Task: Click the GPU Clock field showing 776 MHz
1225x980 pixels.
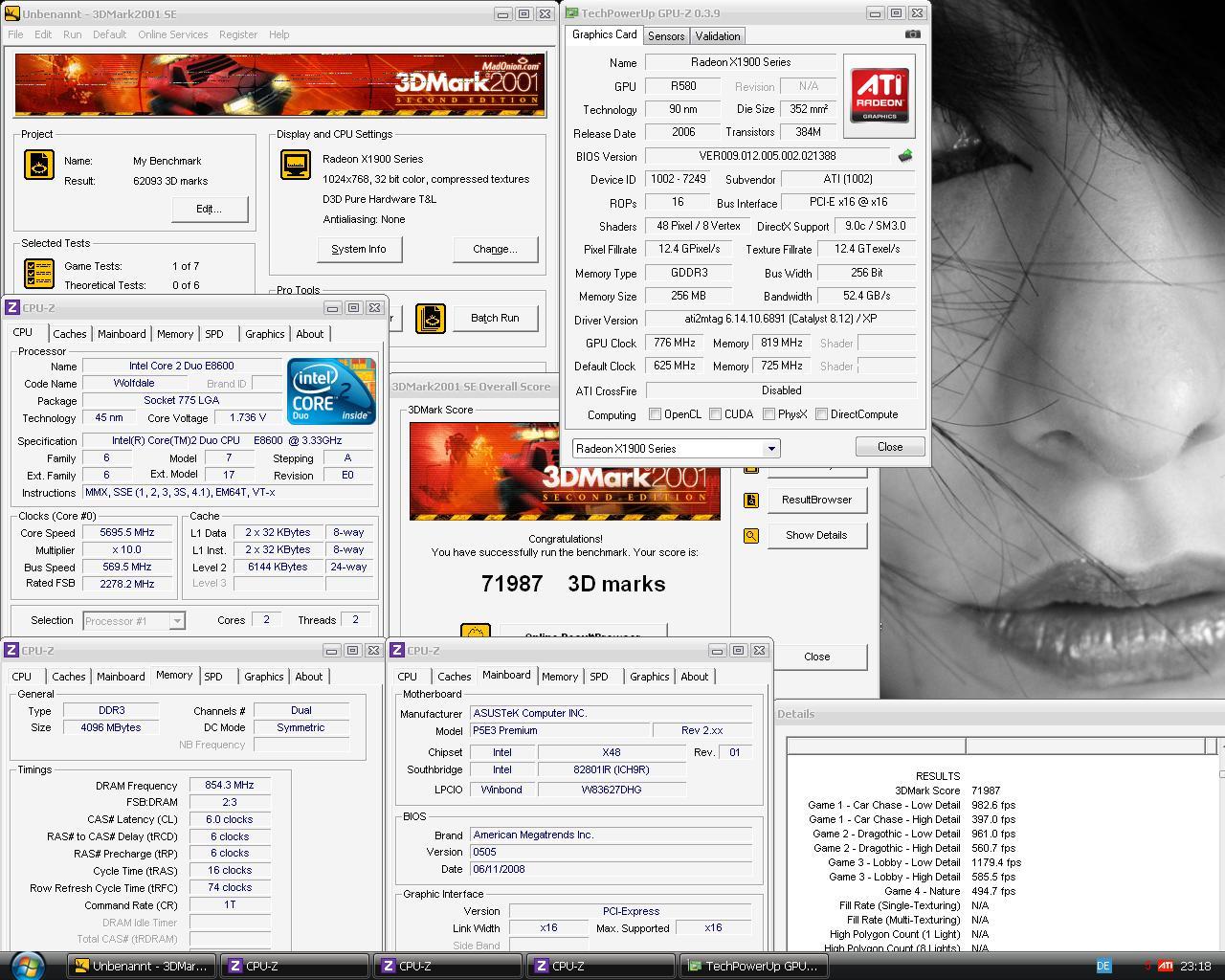Action: click(675, 343)
